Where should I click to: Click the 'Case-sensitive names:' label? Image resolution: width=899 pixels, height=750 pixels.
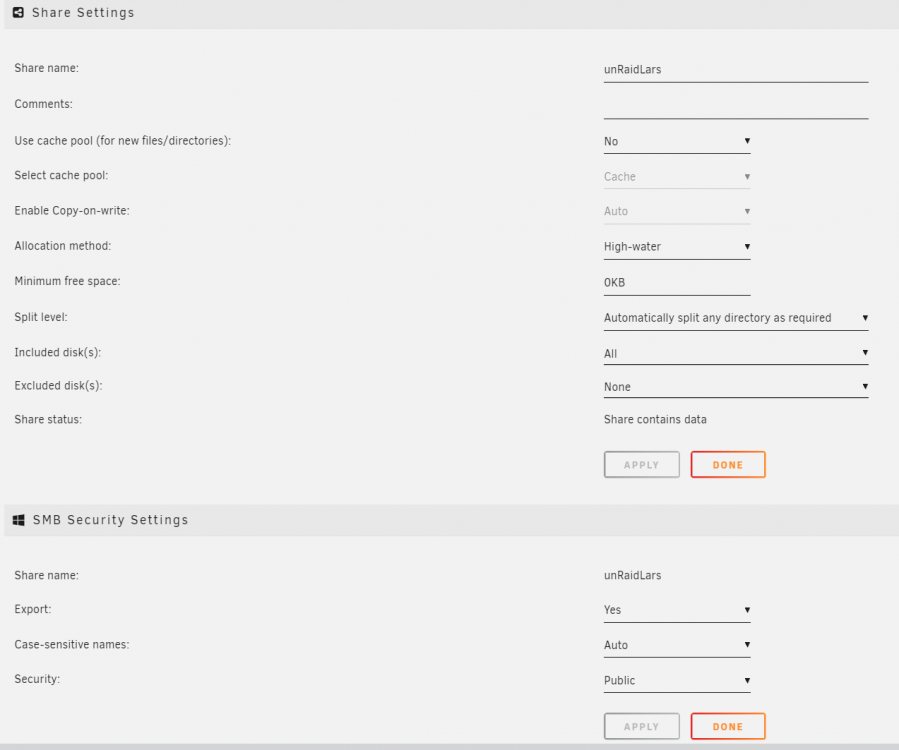(x=72, y=644)
